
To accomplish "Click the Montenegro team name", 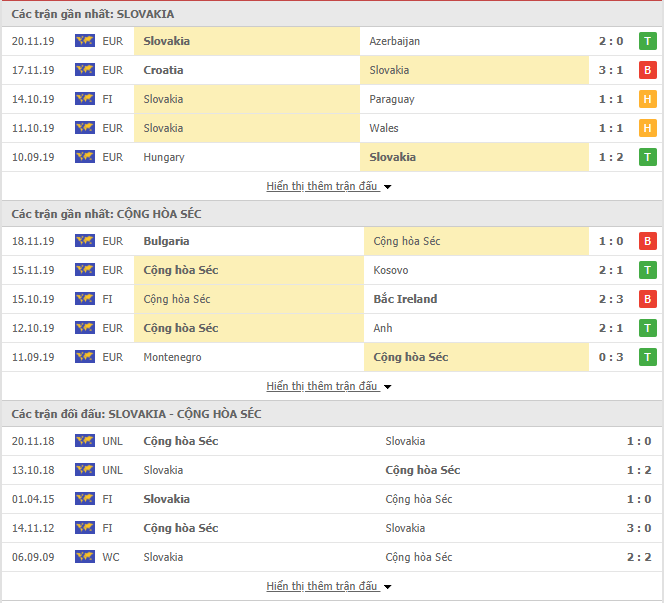I will 172,357.
